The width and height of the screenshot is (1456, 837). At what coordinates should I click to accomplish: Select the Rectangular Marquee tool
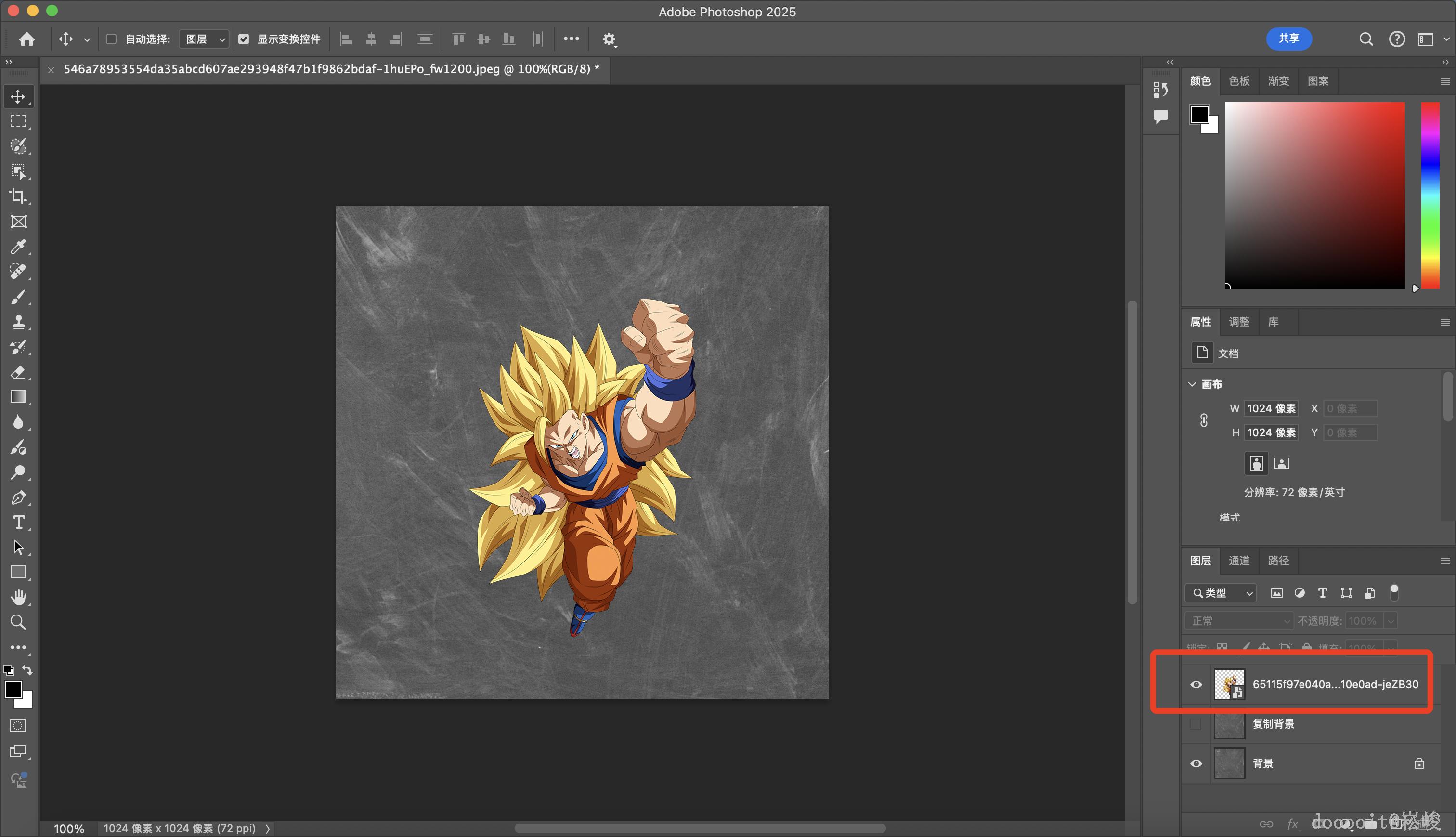18,121
